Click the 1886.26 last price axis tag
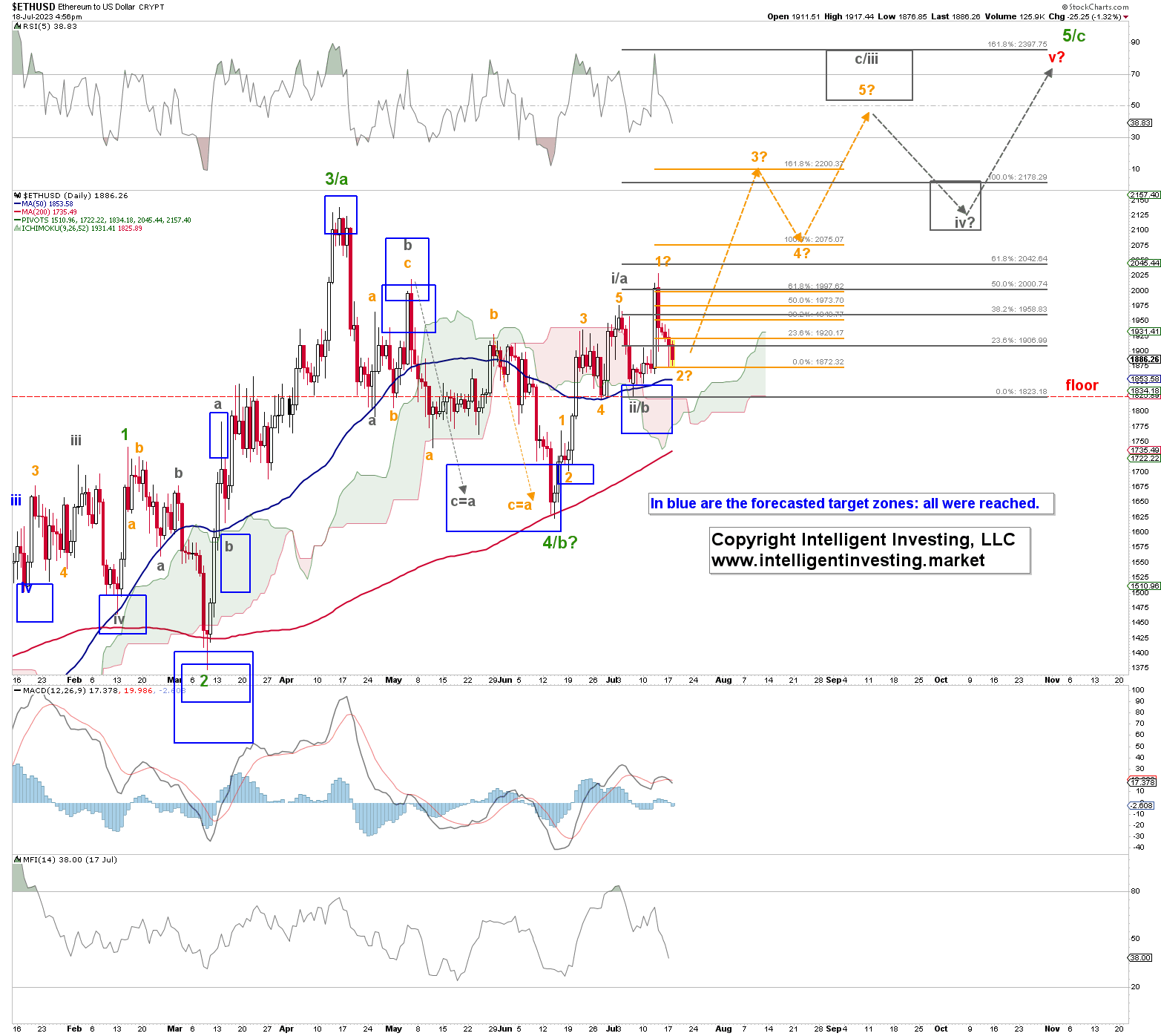The width and height of the screenshot is (1161, 1036). [x=1145, y=359]
